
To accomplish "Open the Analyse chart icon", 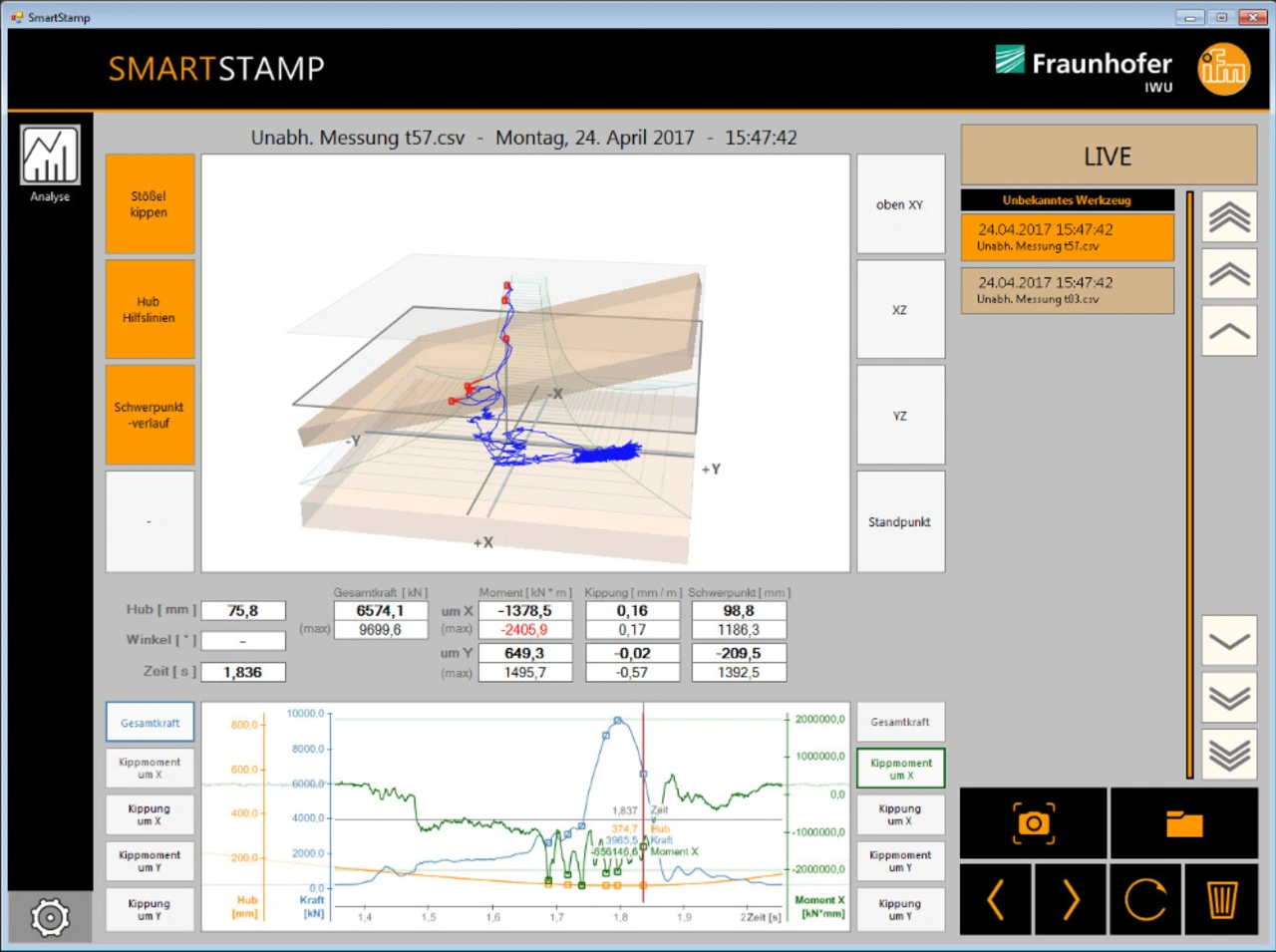I will tap(50, 157).
